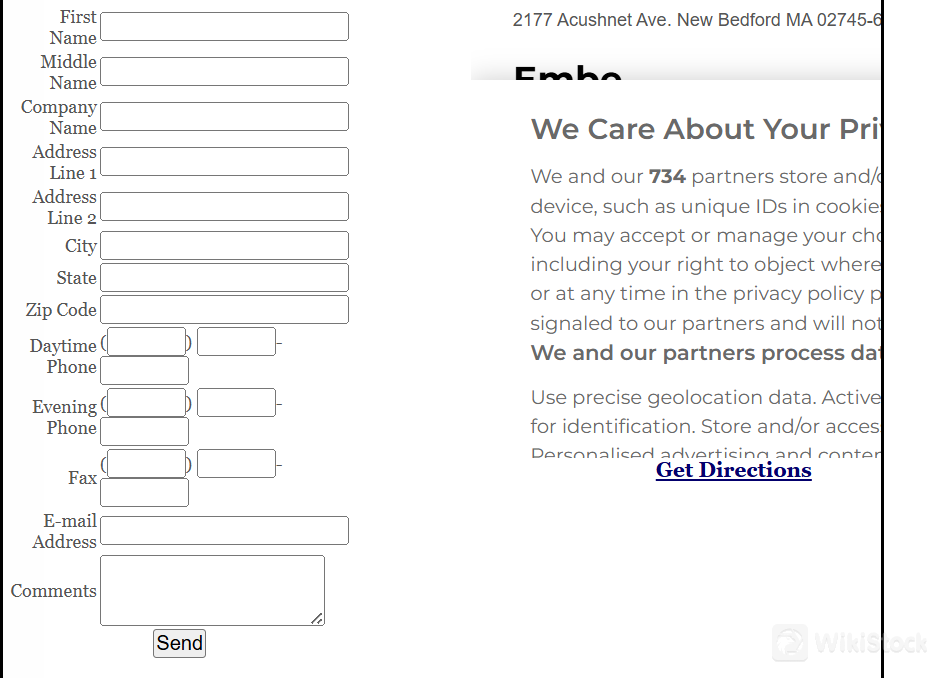
Task: Focus the Middle Name text box
Action: [x=225, y=72]
